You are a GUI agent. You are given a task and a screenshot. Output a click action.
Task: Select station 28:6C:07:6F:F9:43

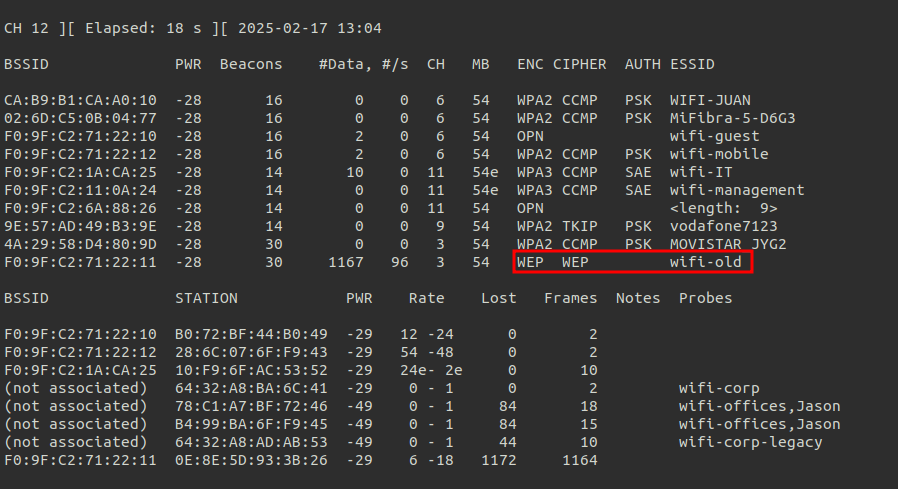(251, 352)
